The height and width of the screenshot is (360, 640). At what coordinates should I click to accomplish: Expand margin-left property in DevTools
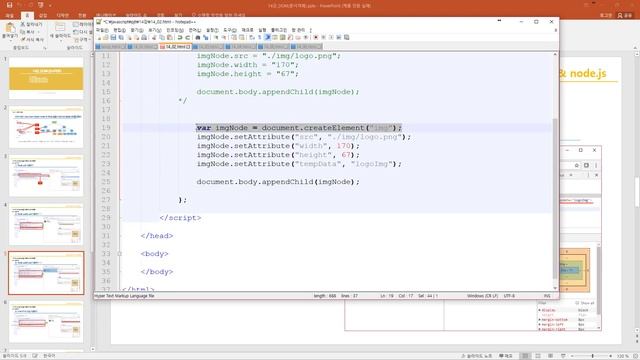[x=540, y=324]
